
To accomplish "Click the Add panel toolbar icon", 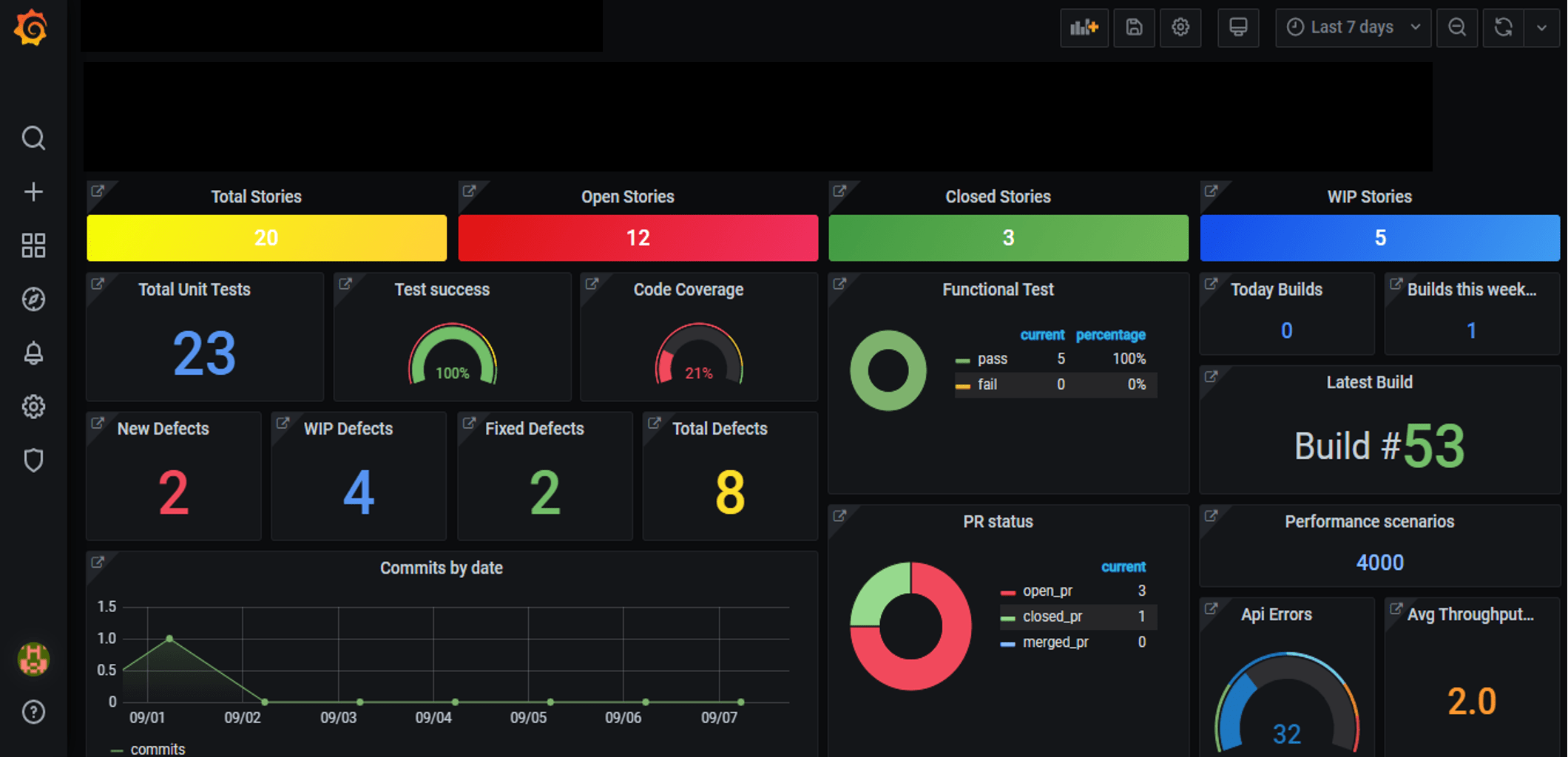I will pos(1084,28).
